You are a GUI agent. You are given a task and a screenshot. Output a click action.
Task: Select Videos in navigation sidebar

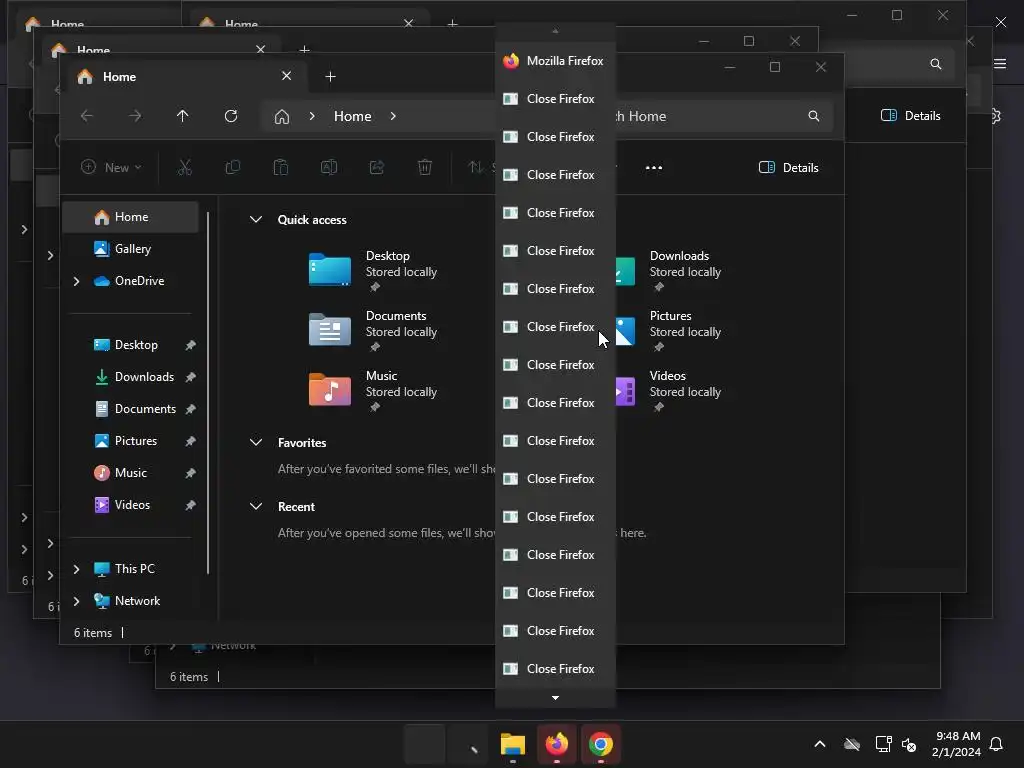point(131,505)
